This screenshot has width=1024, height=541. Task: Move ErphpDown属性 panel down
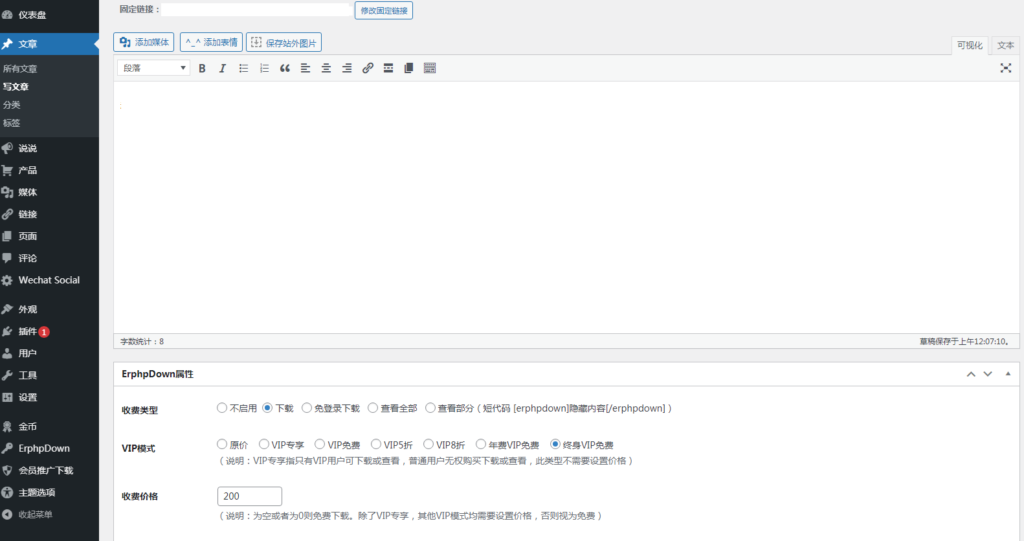coord(988,374)
